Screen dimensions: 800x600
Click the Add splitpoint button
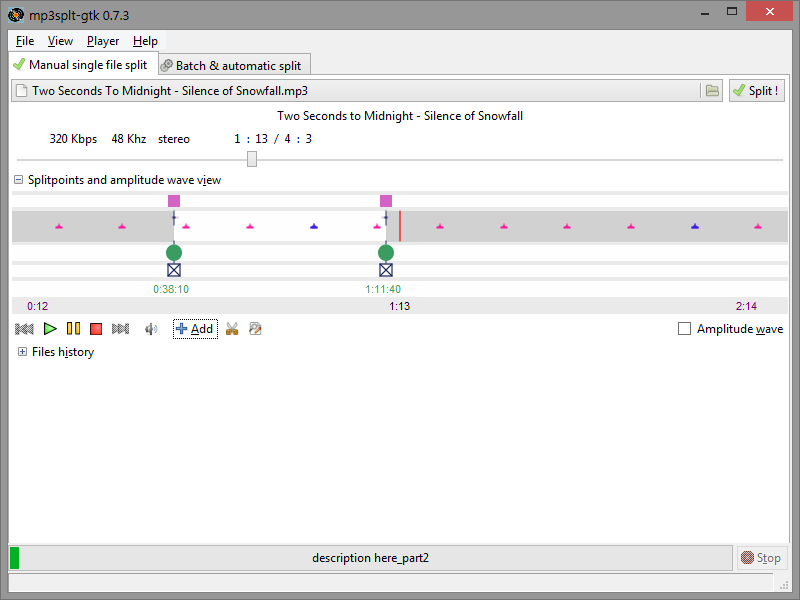(x=195, y=329)
